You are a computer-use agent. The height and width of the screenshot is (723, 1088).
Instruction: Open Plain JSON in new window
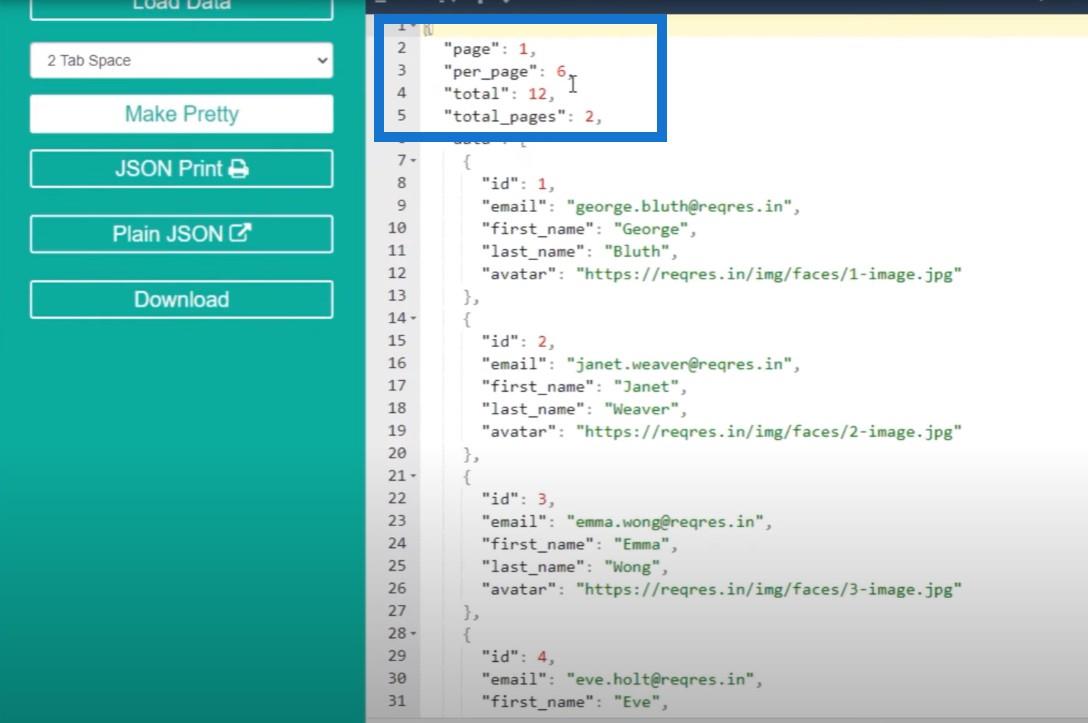click(x=181, y=234)
